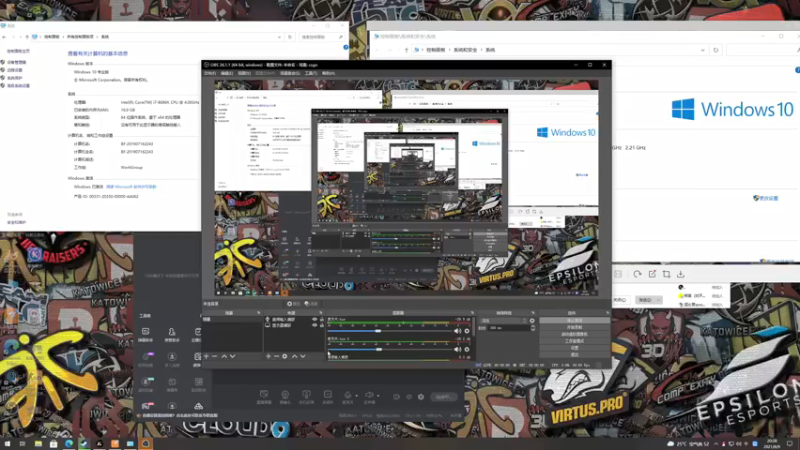Remove selected scene with Scenes minus icon

(x=215, y=356)
